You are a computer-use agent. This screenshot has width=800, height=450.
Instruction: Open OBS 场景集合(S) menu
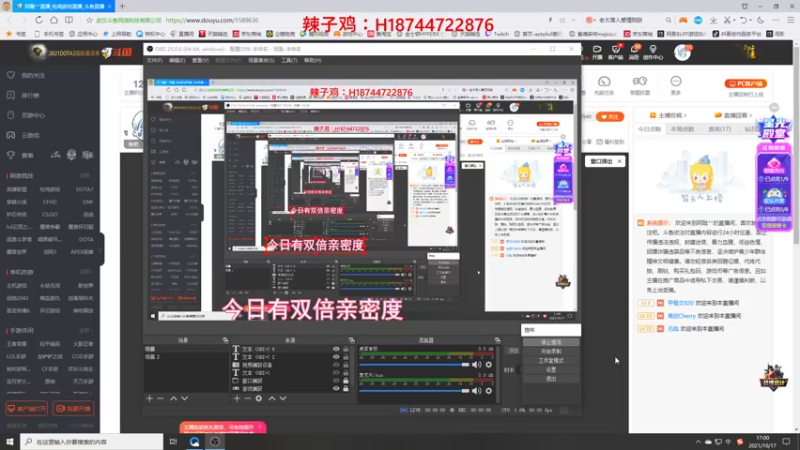click(261, 60)
